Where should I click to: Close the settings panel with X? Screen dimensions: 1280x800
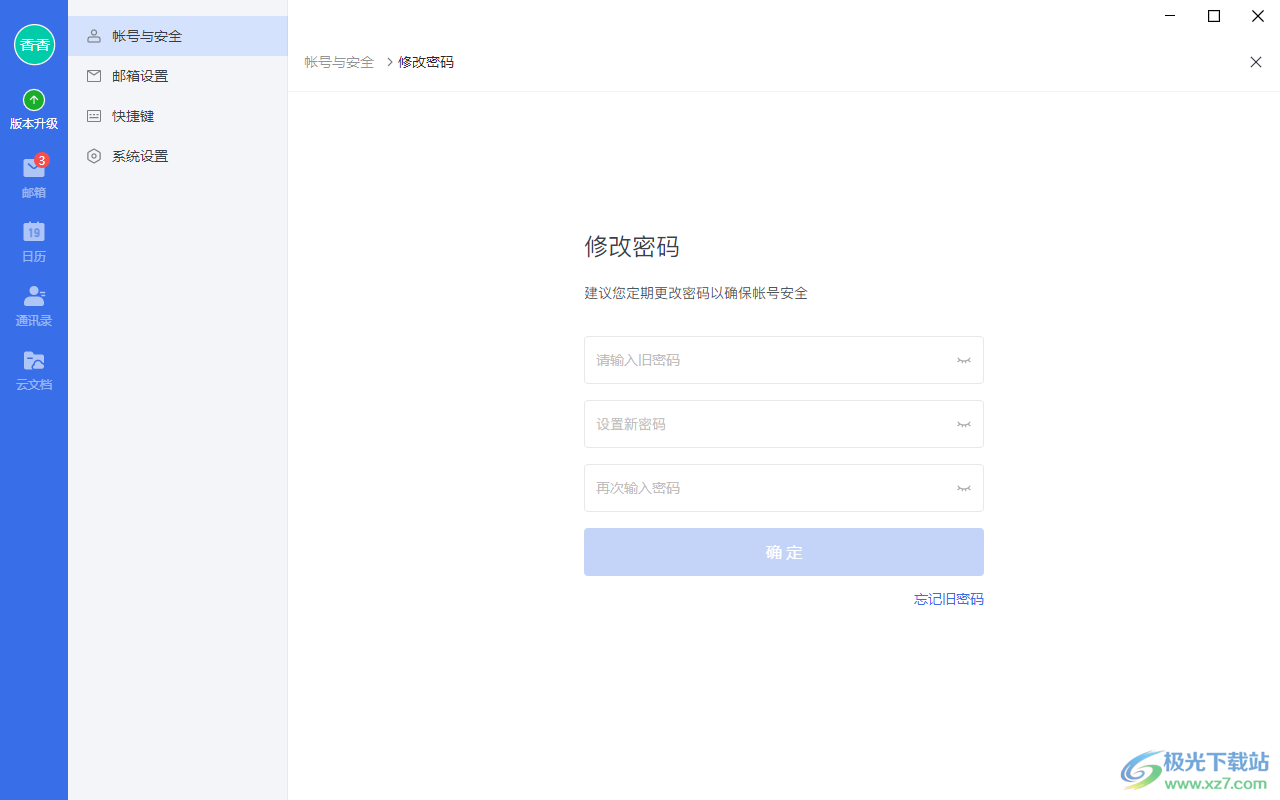[x=1256, y=62]
